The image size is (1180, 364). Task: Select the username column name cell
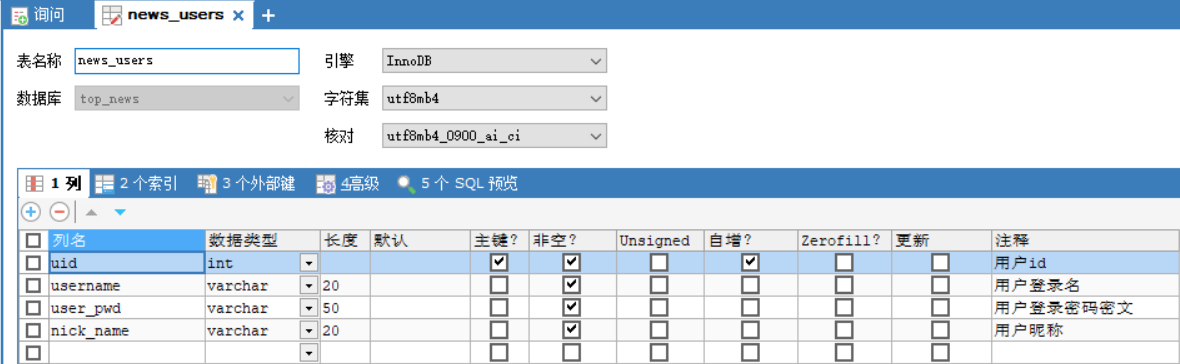pyautogui.click(x=126, y=285)
